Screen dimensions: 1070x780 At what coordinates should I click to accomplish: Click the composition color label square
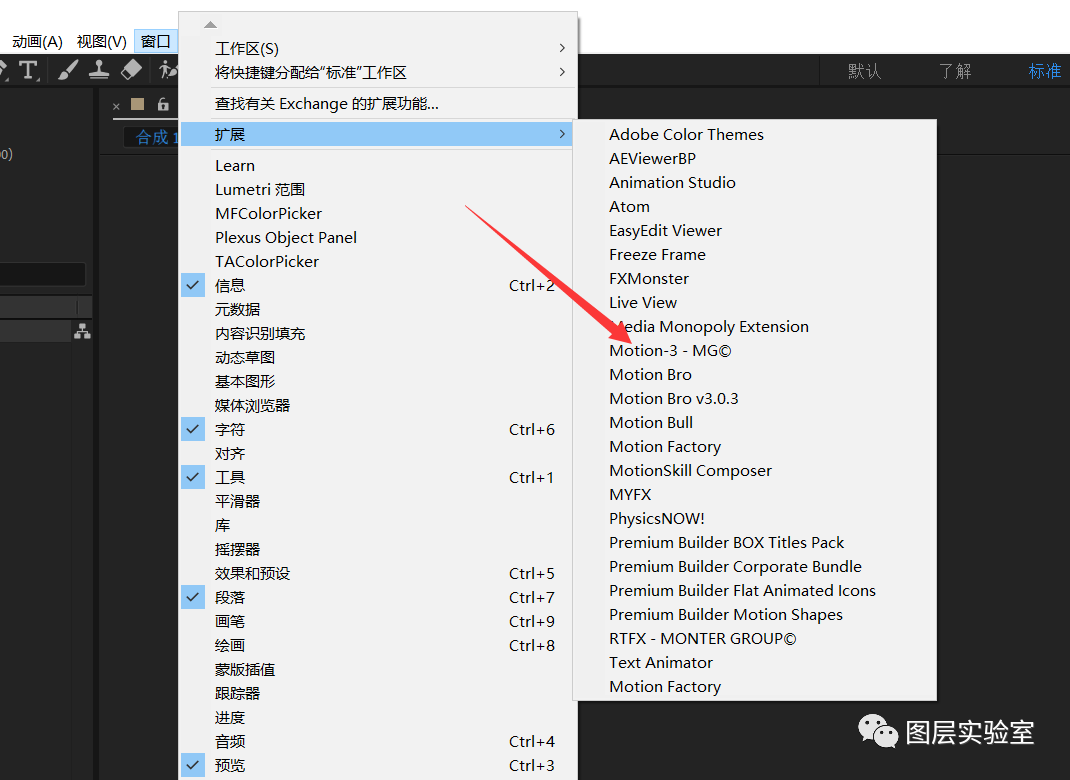pyautogui.click(x=138, y=104)
